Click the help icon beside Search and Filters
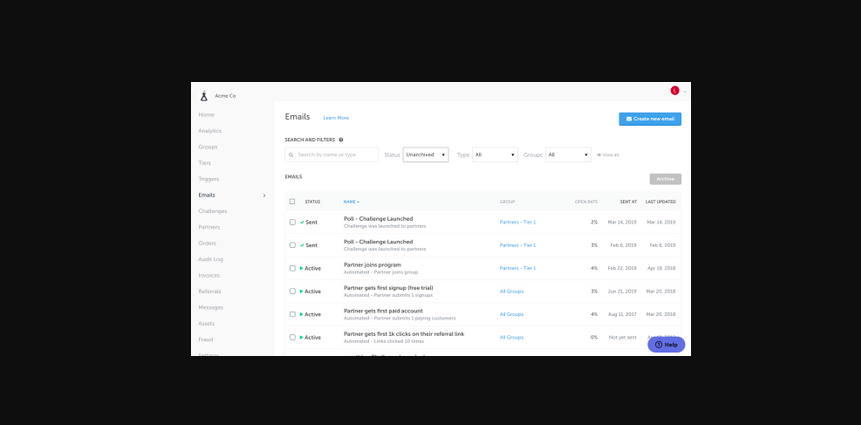Screen dimensions: 861x425 [341, 140]
